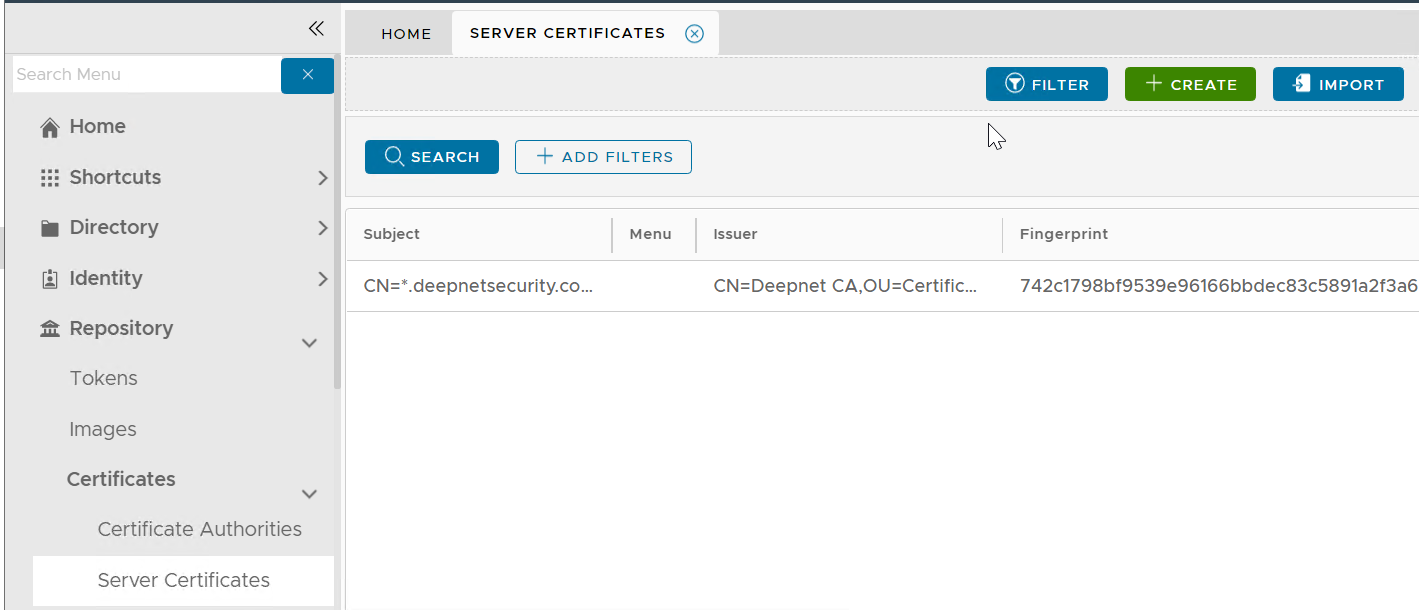Click the IMPORT button
The height and width of the screenshot is (610, 1419).
point(1338,85)
